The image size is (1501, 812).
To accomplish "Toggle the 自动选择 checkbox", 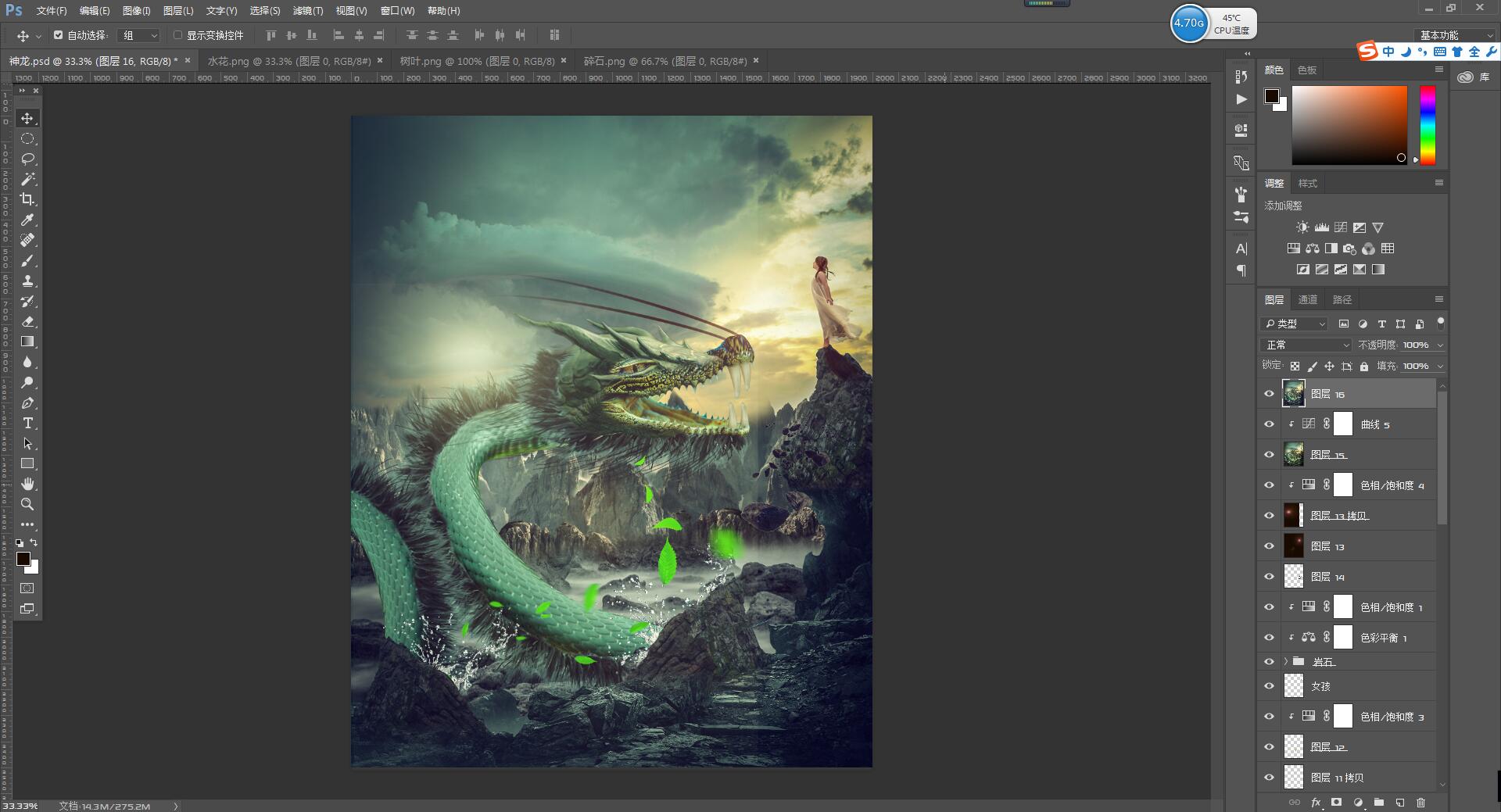I will point(58,35).
